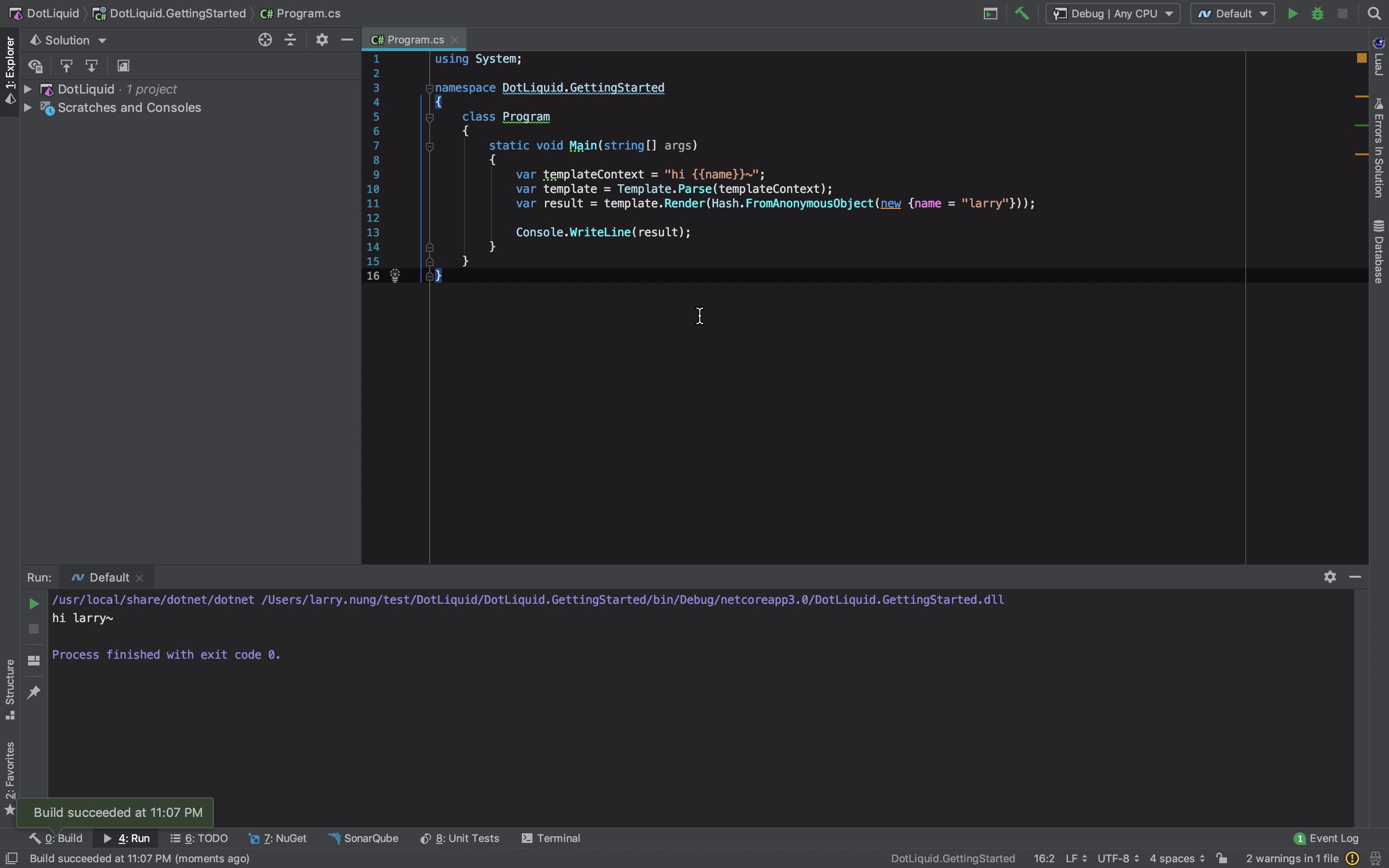This screenshot has height=868, width=1389.
Task: Expand Scratches and Consoles node
Action: (27, 108)
